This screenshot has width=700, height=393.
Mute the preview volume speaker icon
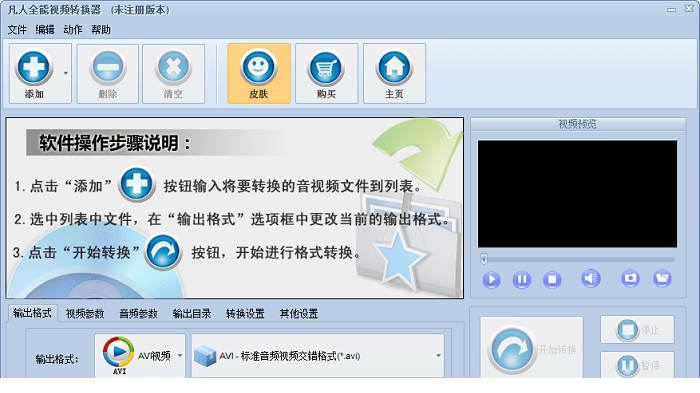point(591,279)
